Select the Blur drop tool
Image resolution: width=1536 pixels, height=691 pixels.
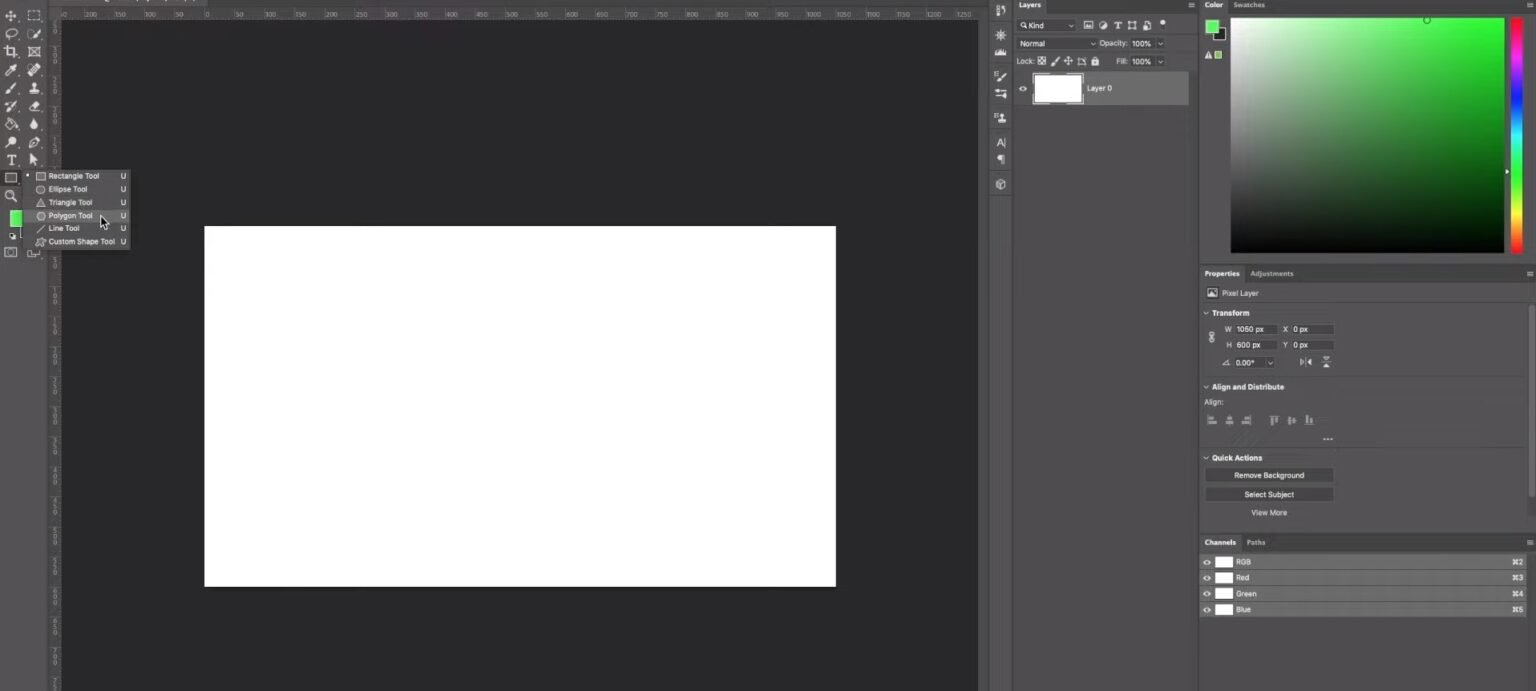pos(34,124)
